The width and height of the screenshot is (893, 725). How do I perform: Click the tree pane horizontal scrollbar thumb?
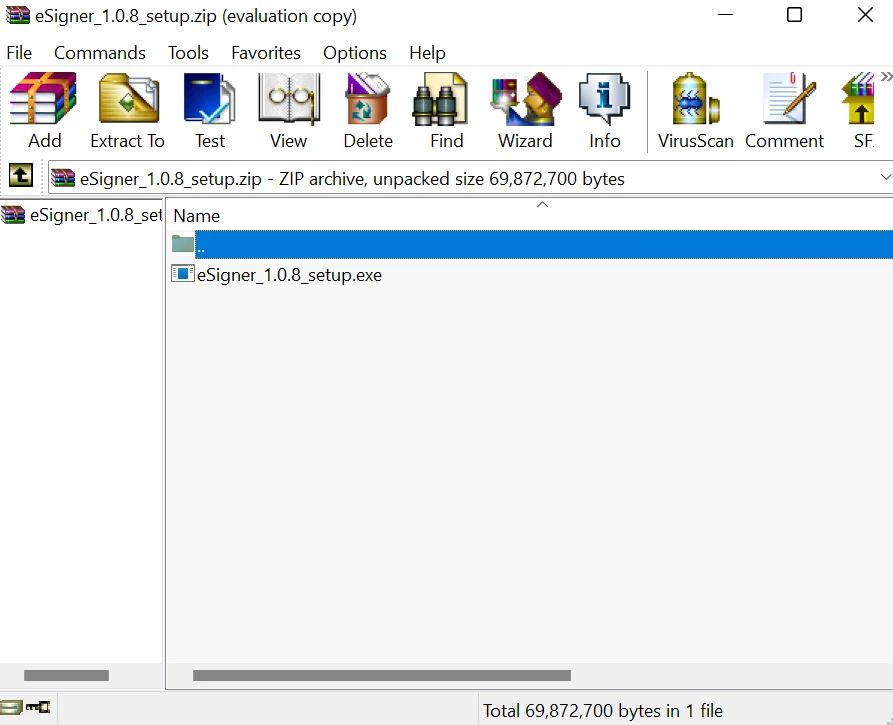[66, 675]
